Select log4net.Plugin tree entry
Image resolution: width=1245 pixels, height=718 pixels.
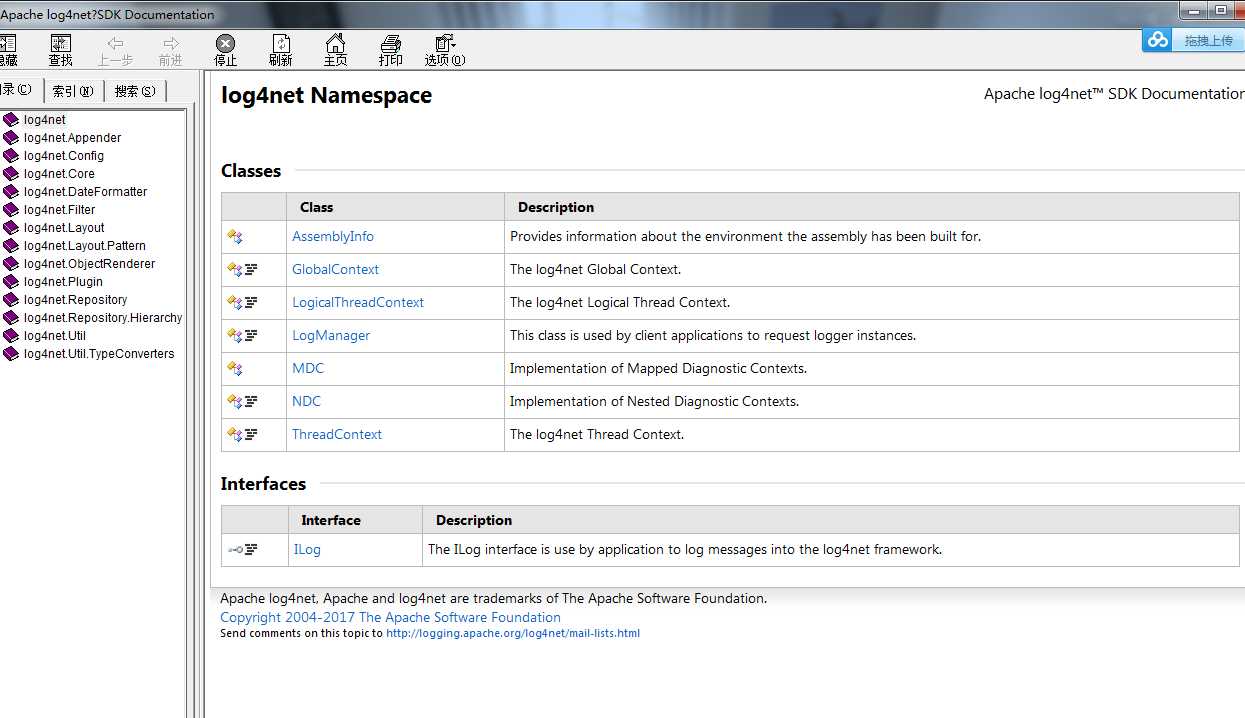[x=64, y=282]
